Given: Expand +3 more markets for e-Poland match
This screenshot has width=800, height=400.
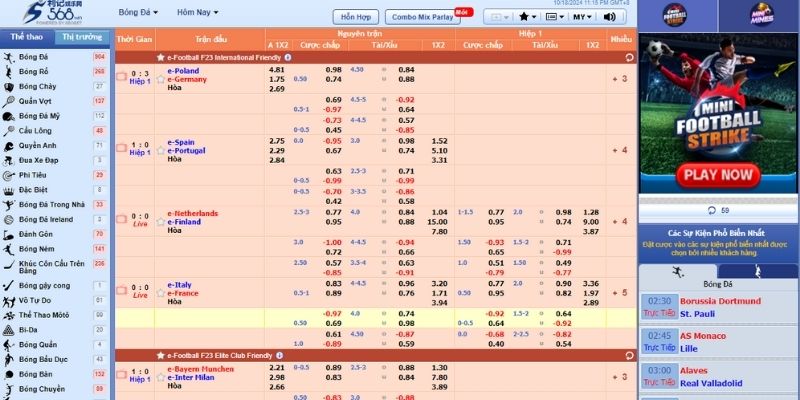Looking at the screenshot, I should coord(620,79).
